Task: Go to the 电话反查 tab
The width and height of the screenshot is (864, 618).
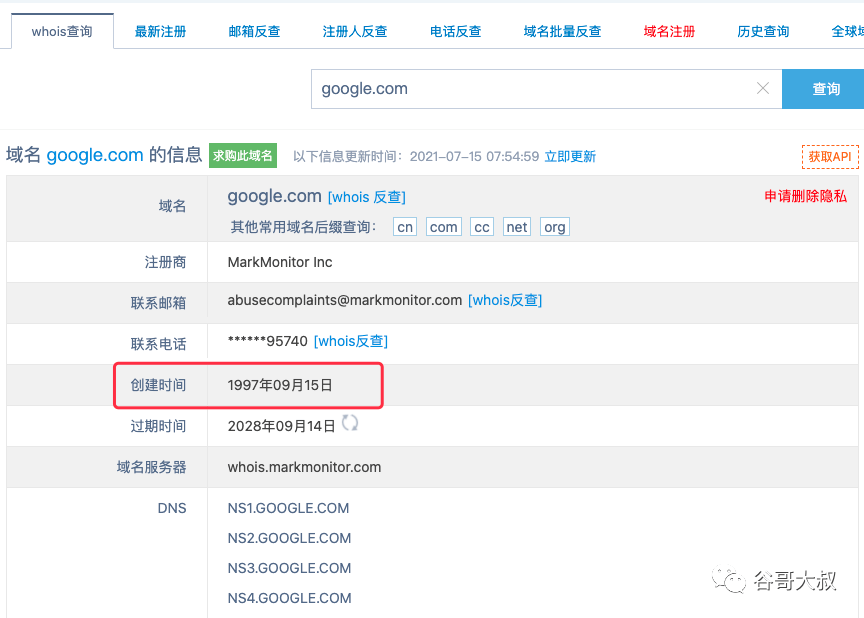Action: (x=455, y=31)
